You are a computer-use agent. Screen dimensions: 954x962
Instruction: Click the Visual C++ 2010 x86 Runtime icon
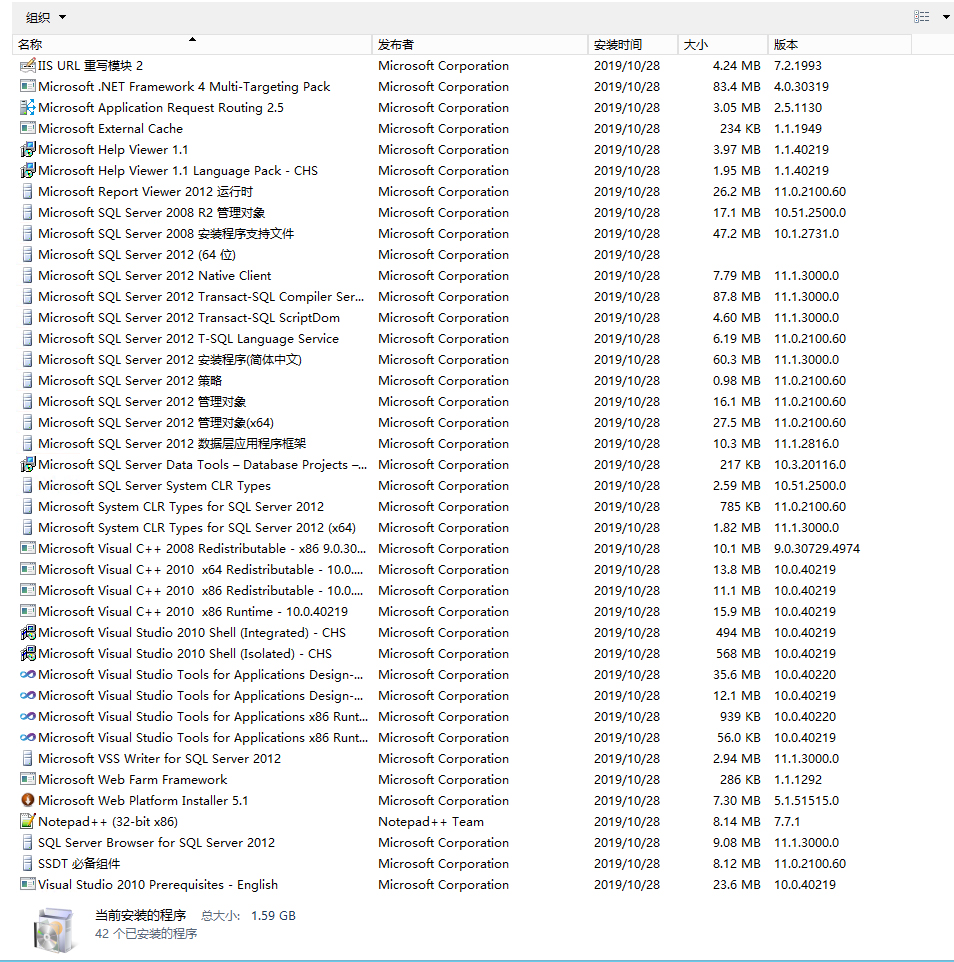click(x=28, y=611)
